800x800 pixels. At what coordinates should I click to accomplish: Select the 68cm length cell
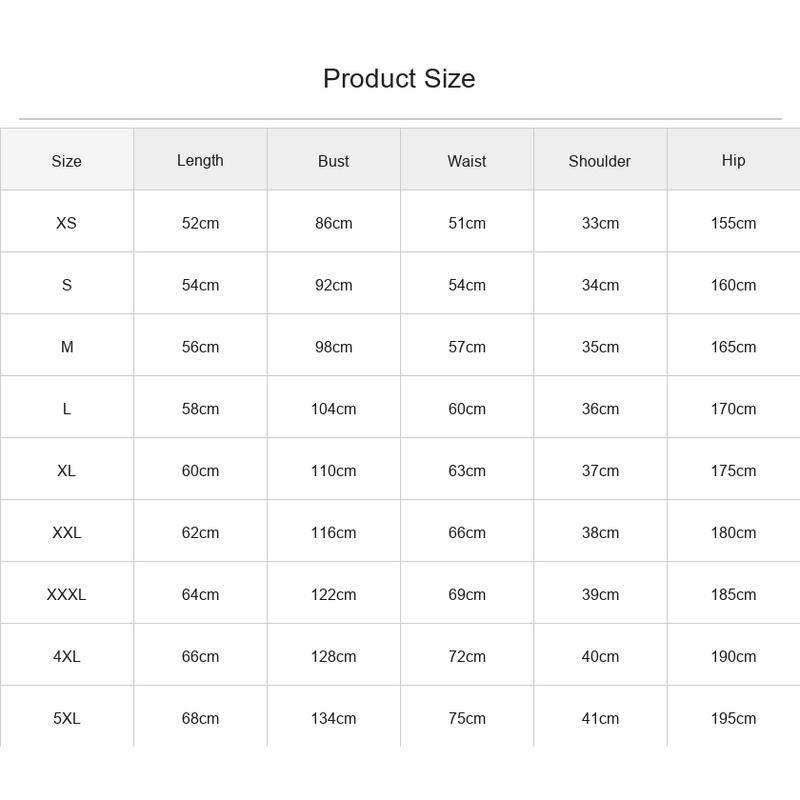[200, 718]
